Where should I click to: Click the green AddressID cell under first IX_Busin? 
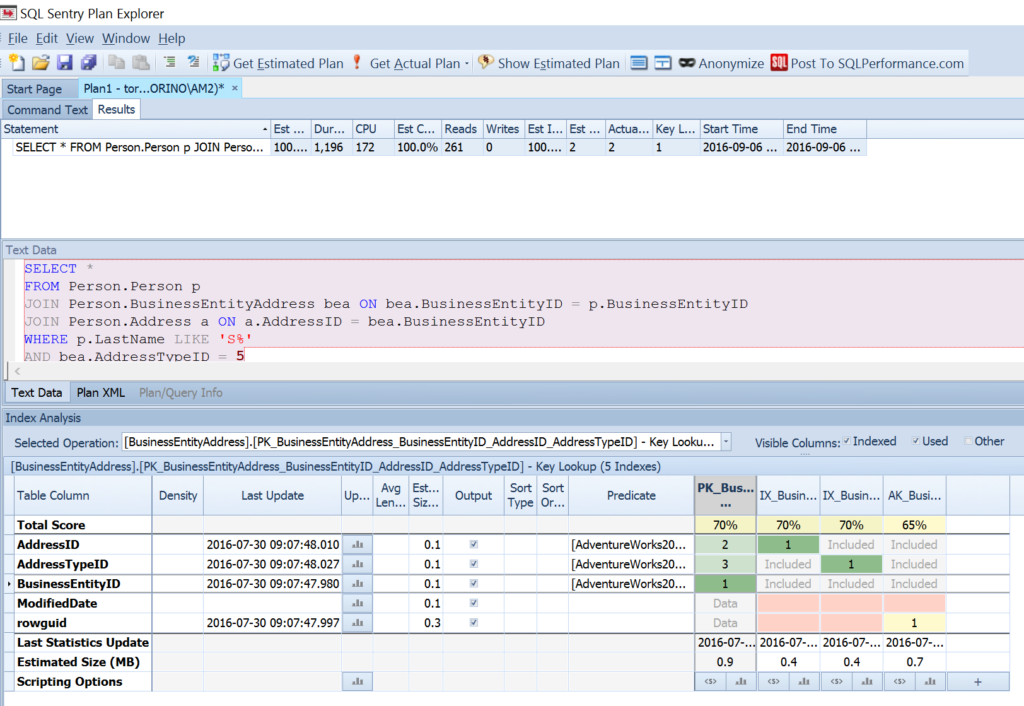[788, 545]
